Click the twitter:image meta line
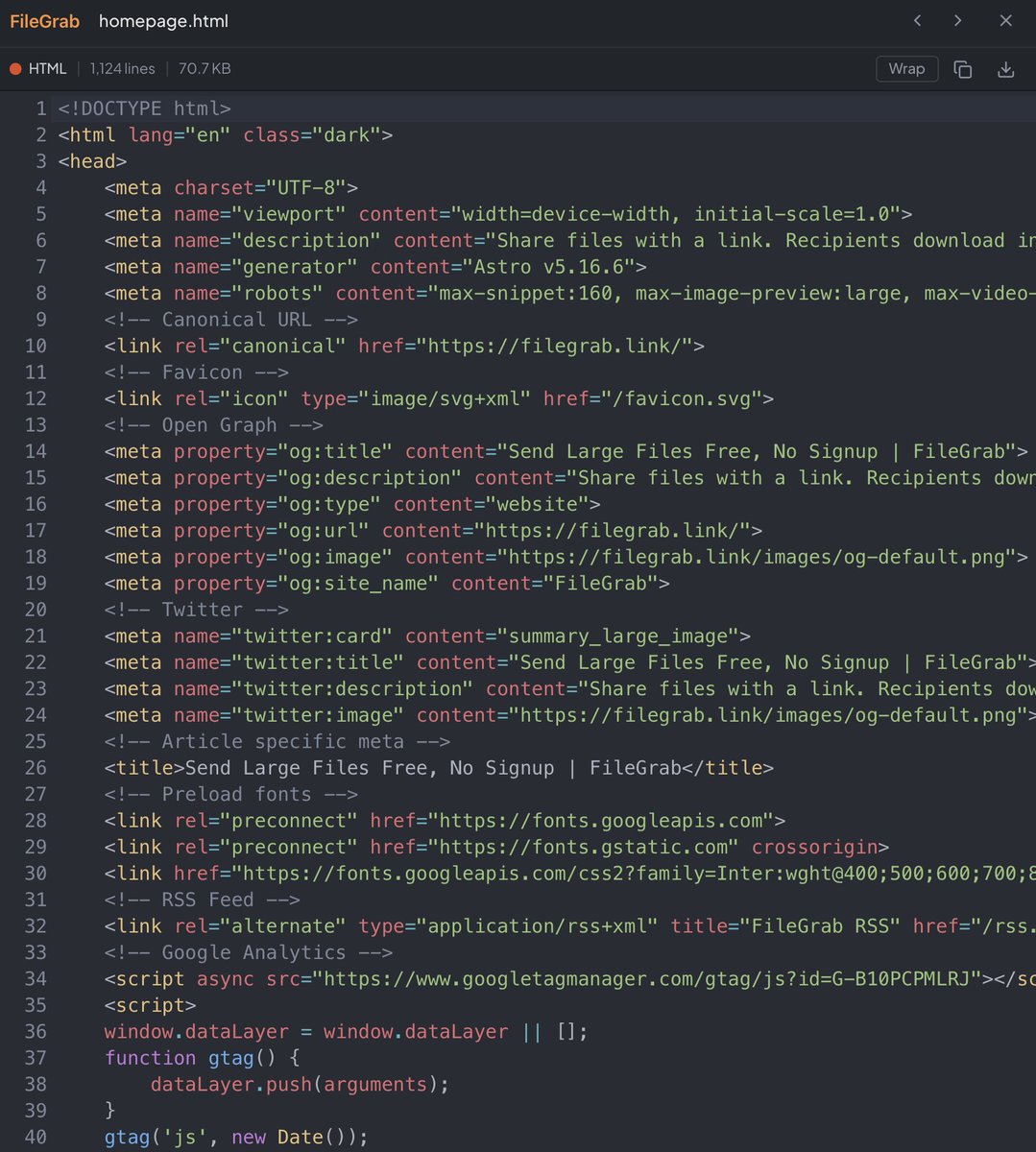 569,716
